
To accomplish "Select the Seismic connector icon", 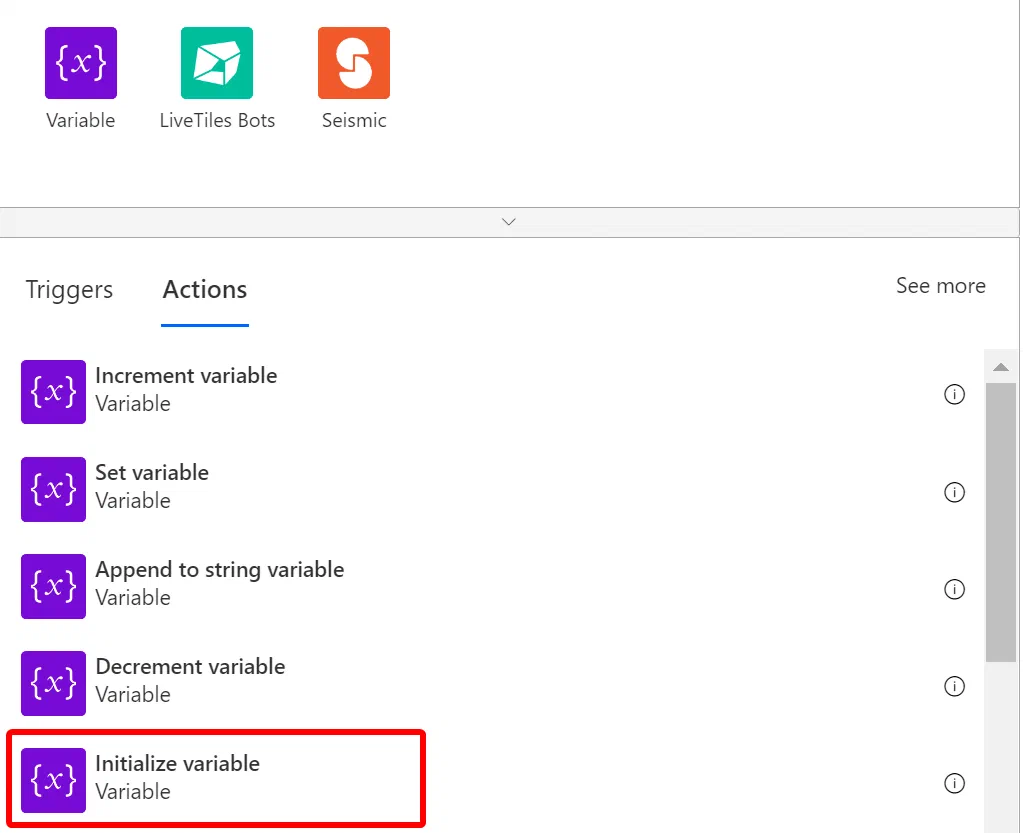I will 354,63.
